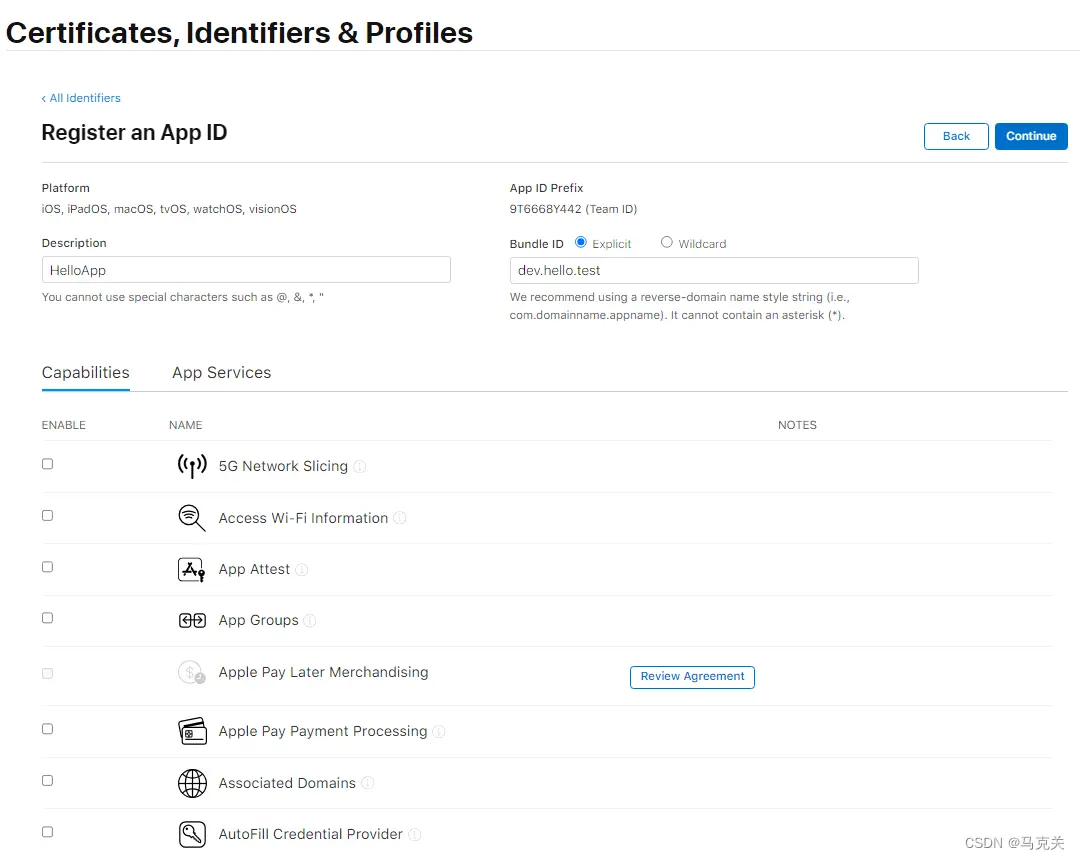
Task: Click the info icon beside 5G Network Slicing
Action: click(x=360, y=467)
